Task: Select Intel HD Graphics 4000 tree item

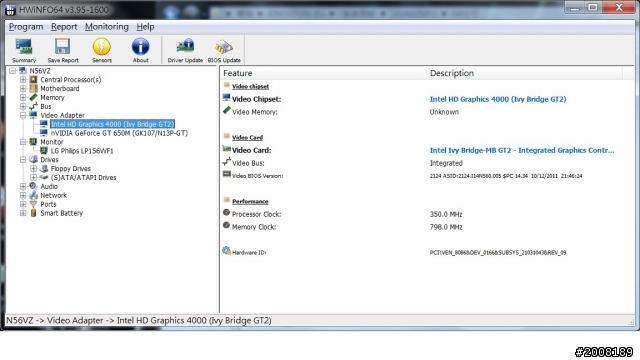Action: tap(112, 124)
